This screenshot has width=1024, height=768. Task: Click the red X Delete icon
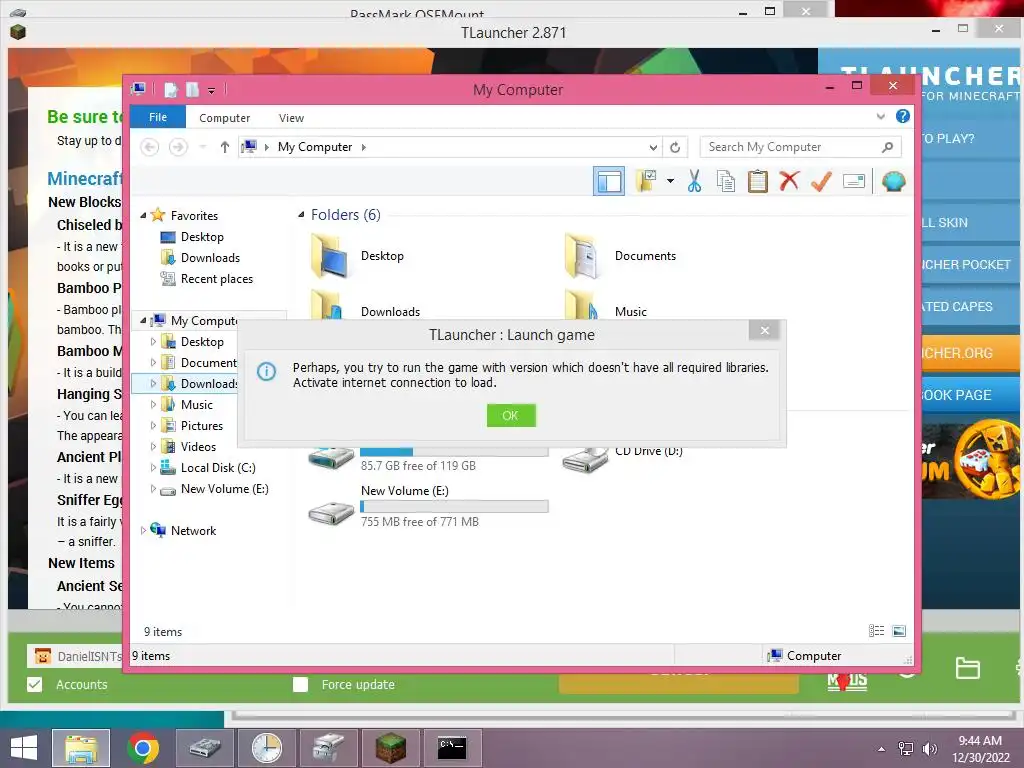[x=789, y=181]
